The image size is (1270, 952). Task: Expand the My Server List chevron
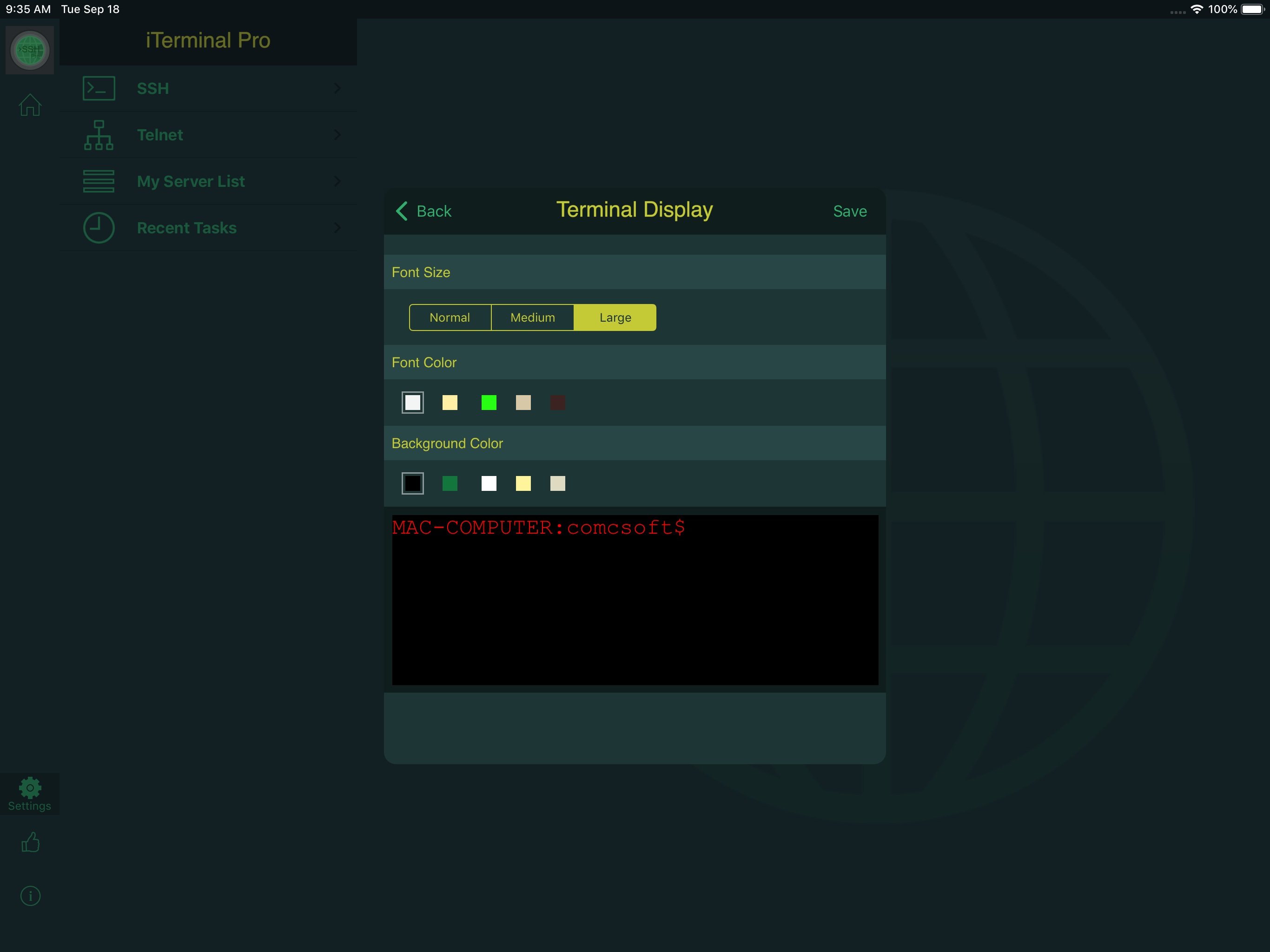pos(337,181)
